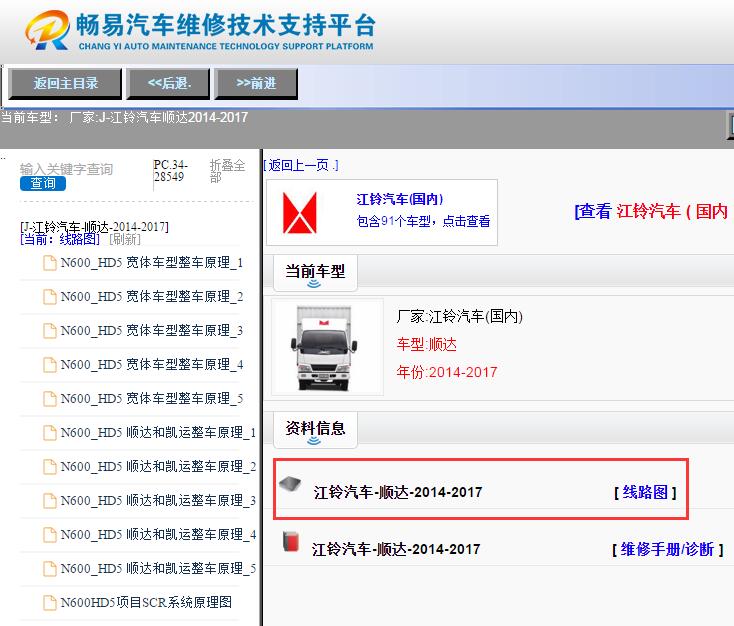The width and height of the screenshot is (734, 626).
Task: Click the PC.34-28549 label
Action: click(170, 171)
